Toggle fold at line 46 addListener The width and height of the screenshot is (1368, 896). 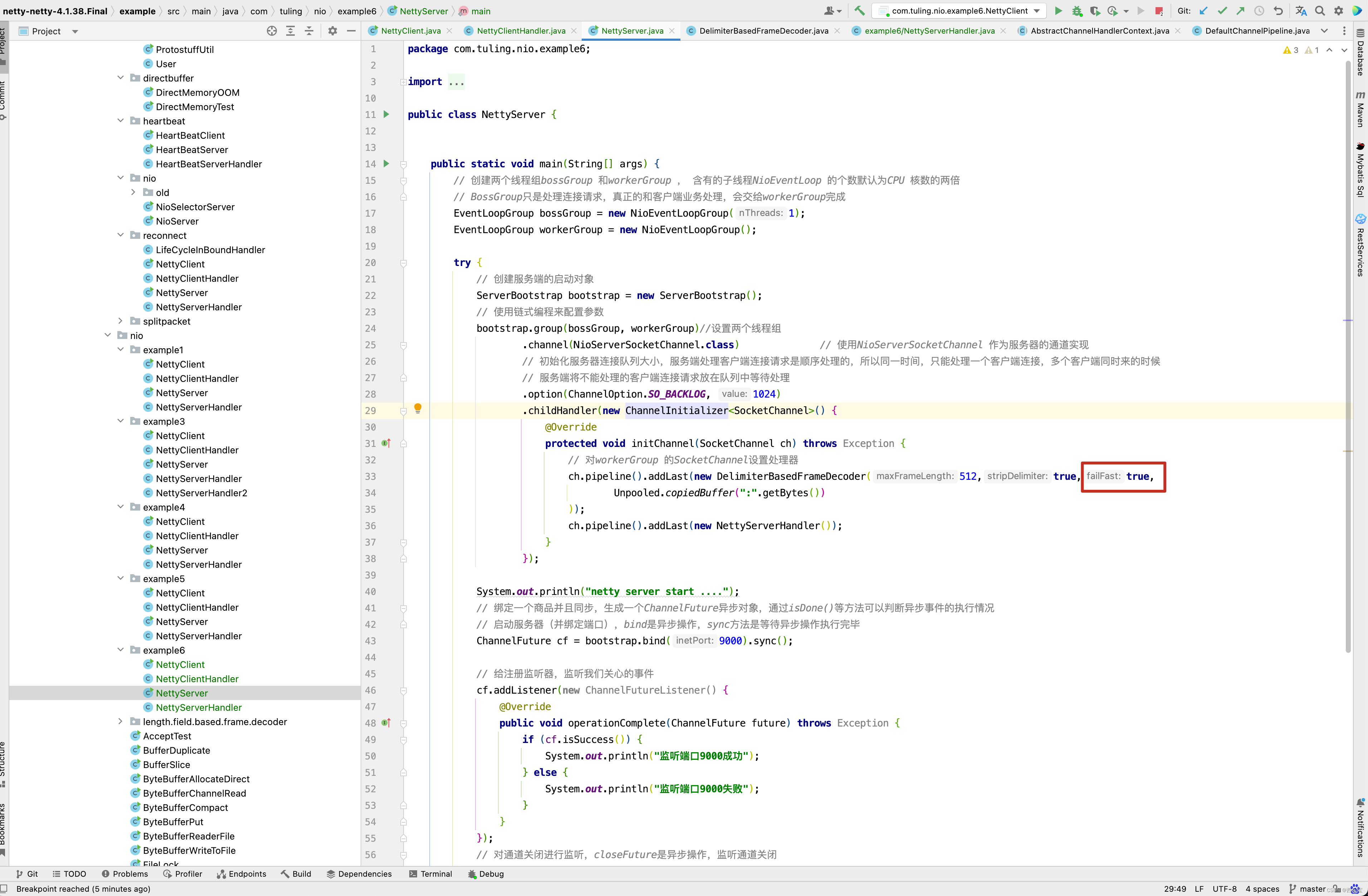click(x=404, y=690)
